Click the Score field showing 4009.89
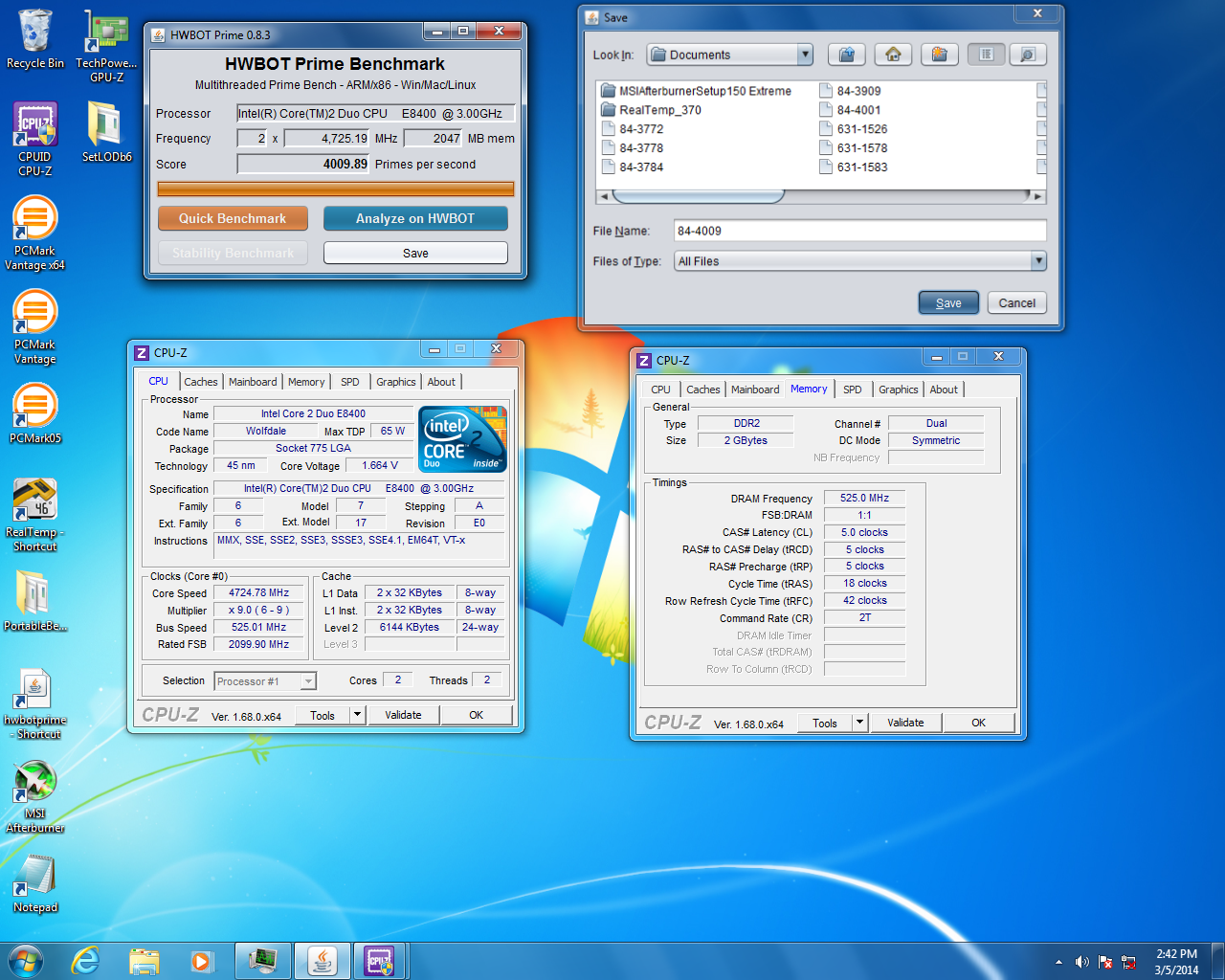1225x980 pixels. pos(303,164)
